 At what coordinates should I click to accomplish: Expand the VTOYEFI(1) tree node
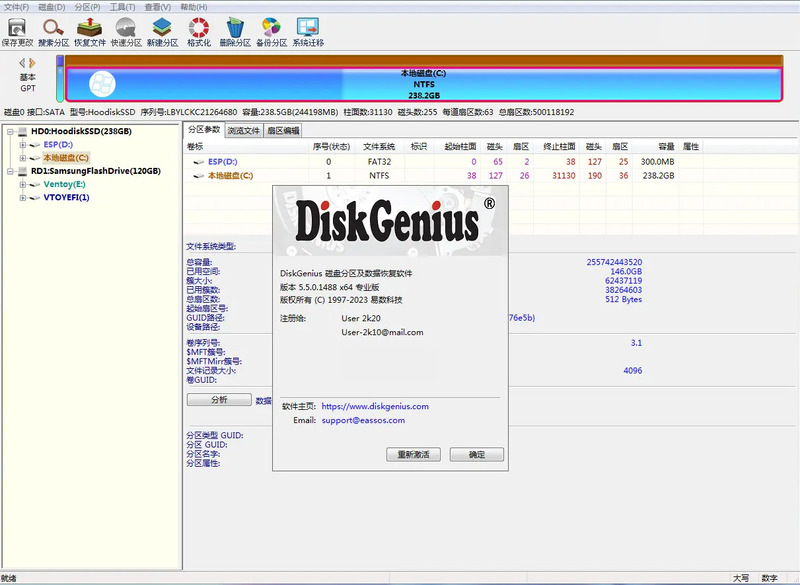(x=22, y=196)
